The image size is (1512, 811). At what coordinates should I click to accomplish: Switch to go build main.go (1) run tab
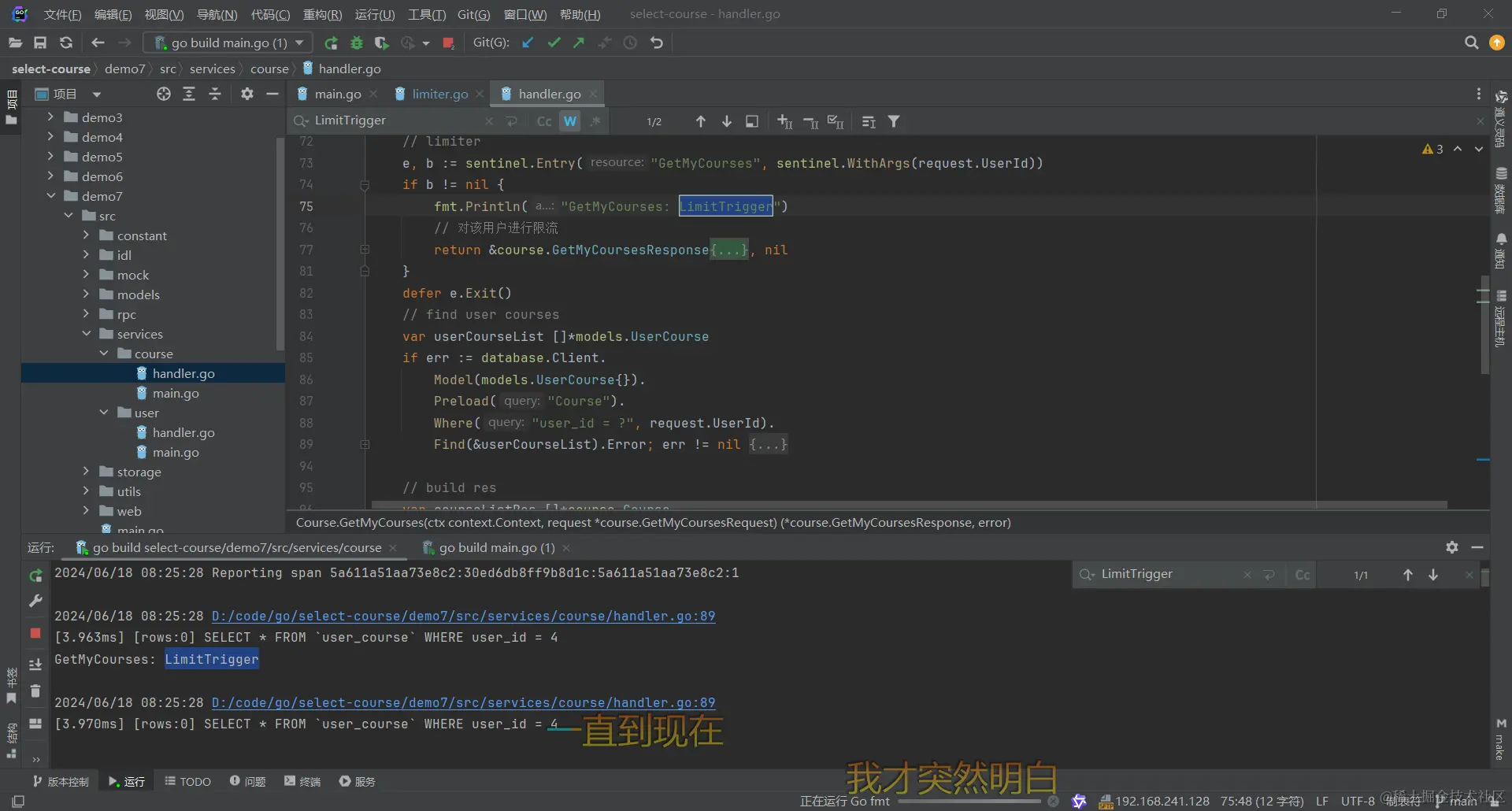coord(496,547)
